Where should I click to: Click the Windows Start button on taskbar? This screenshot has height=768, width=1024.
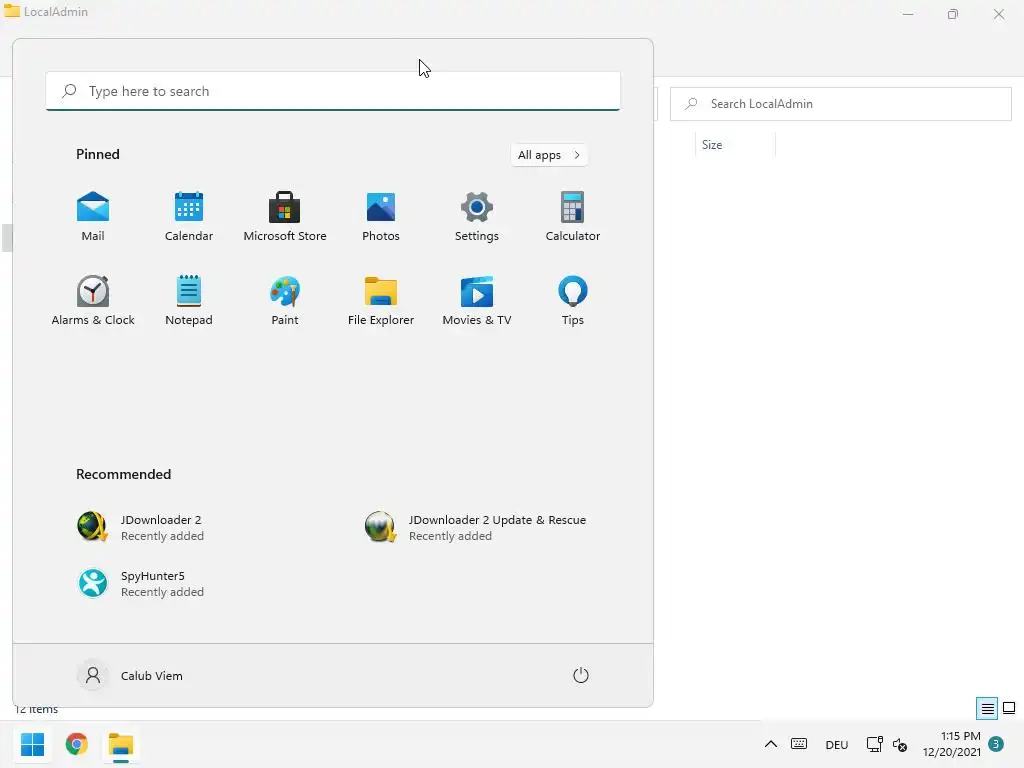(x=32, y=744)
